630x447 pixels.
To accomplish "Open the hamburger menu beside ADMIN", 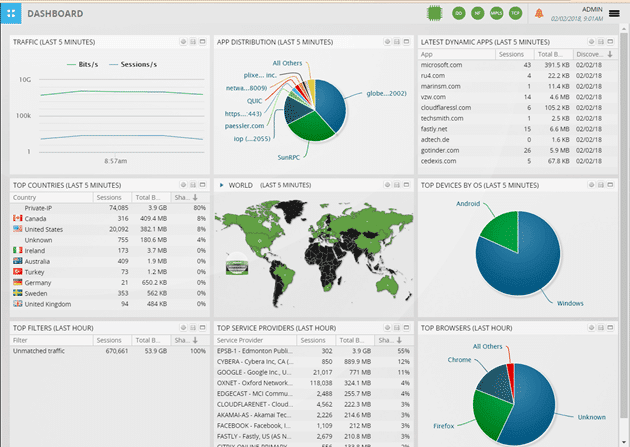I will [614, 14].
